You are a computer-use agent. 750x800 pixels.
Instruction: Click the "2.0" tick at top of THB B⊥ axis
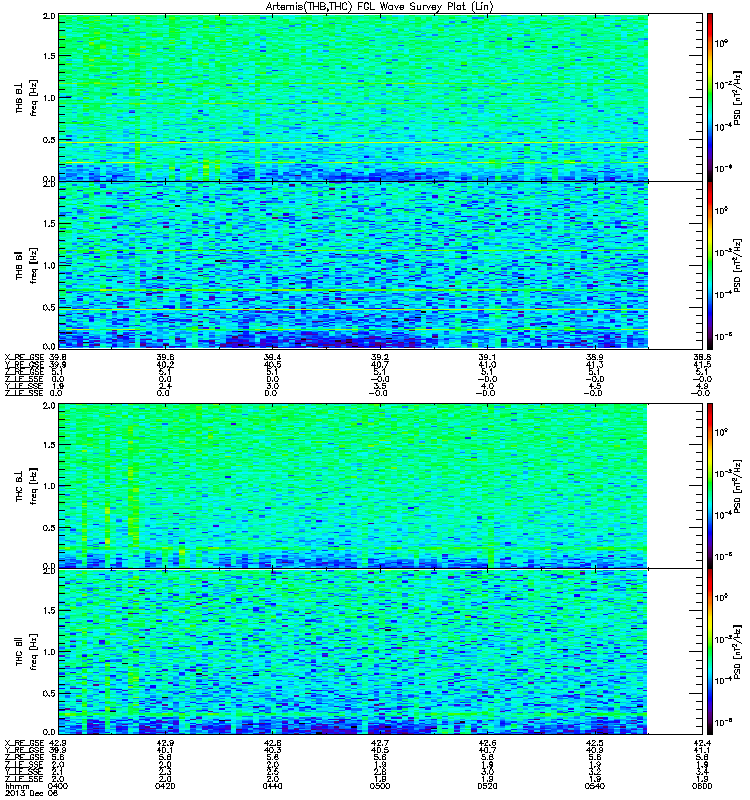(49, 16)
